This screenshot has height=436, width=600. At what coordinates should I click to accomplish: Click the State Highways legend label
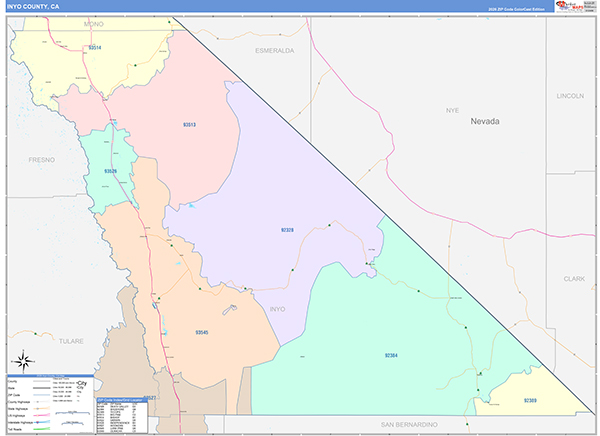18,409
